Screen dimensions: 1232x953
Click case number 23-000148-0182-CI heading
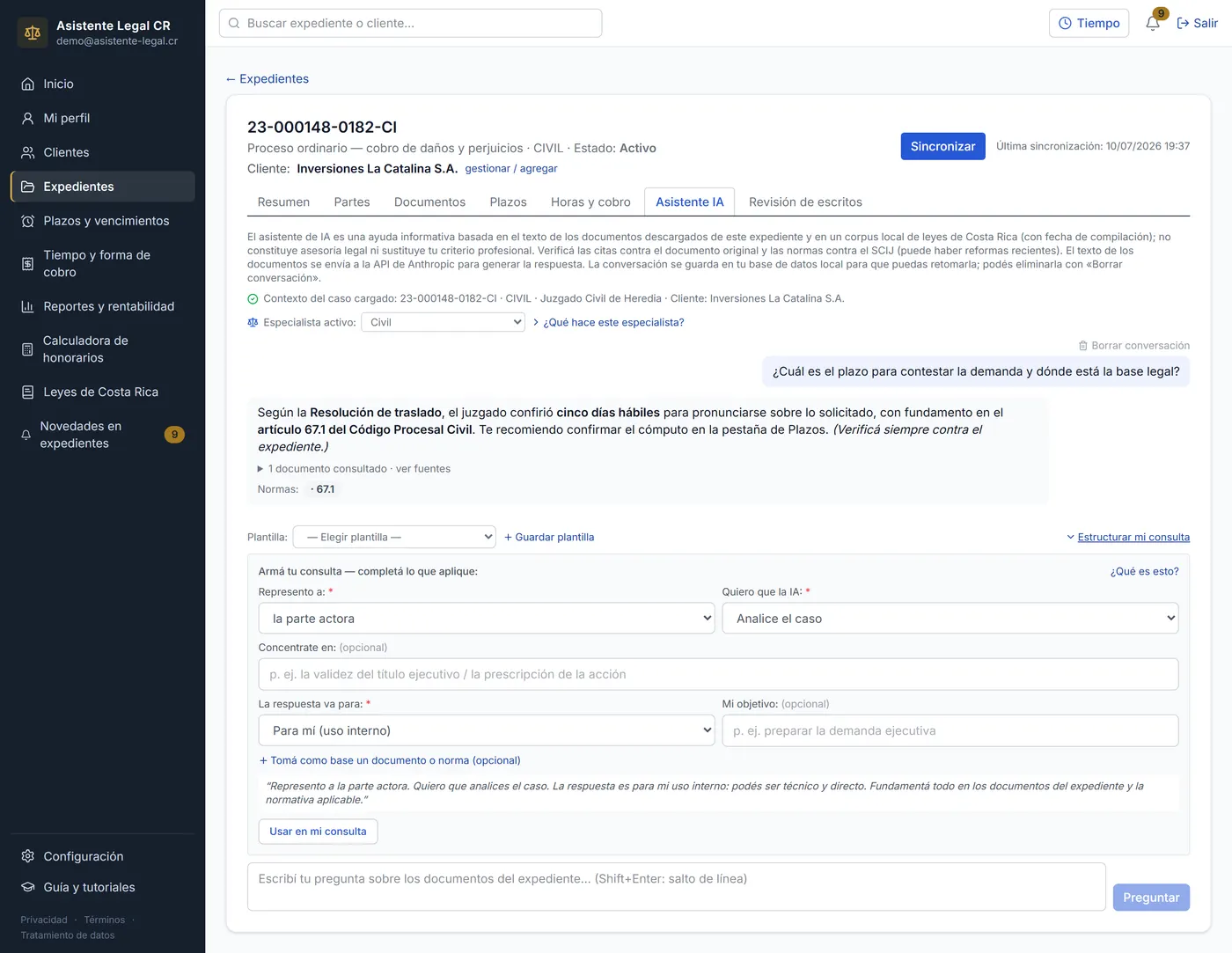[322, 128]
